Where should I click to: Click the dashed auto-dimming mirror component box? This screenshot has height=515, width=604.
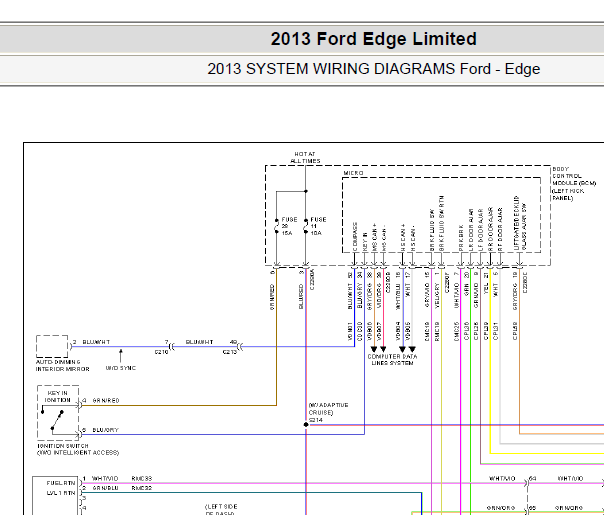(52, 346)
